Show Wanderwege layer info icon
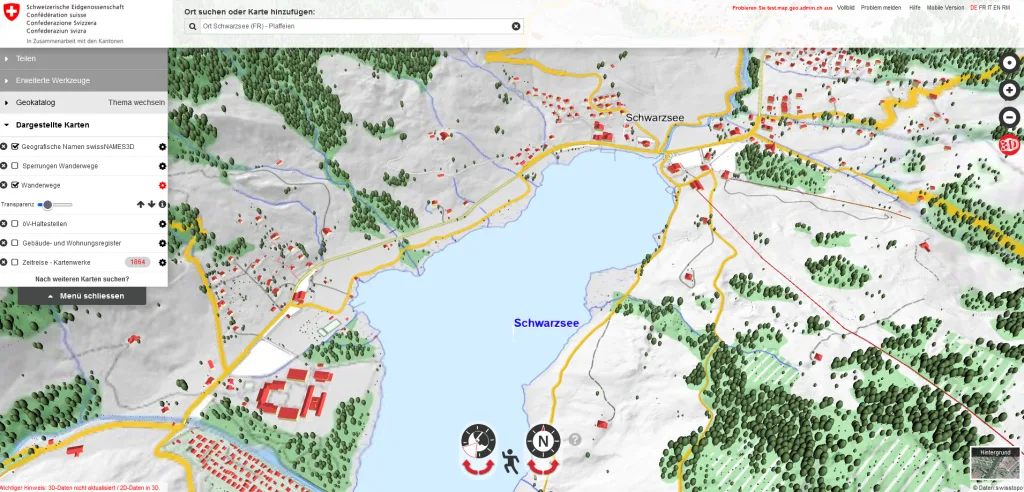Viewport: 1024px width, 492px height. coord(163,205)
